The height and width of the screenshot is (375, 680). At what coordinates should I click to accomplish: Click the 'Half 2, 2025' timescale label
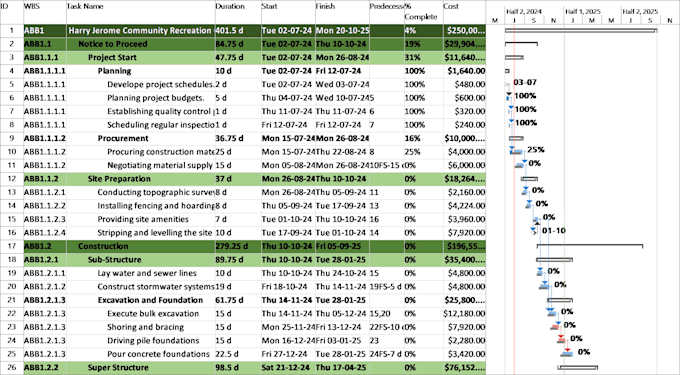pyautogui.click(x=640, y=12)
